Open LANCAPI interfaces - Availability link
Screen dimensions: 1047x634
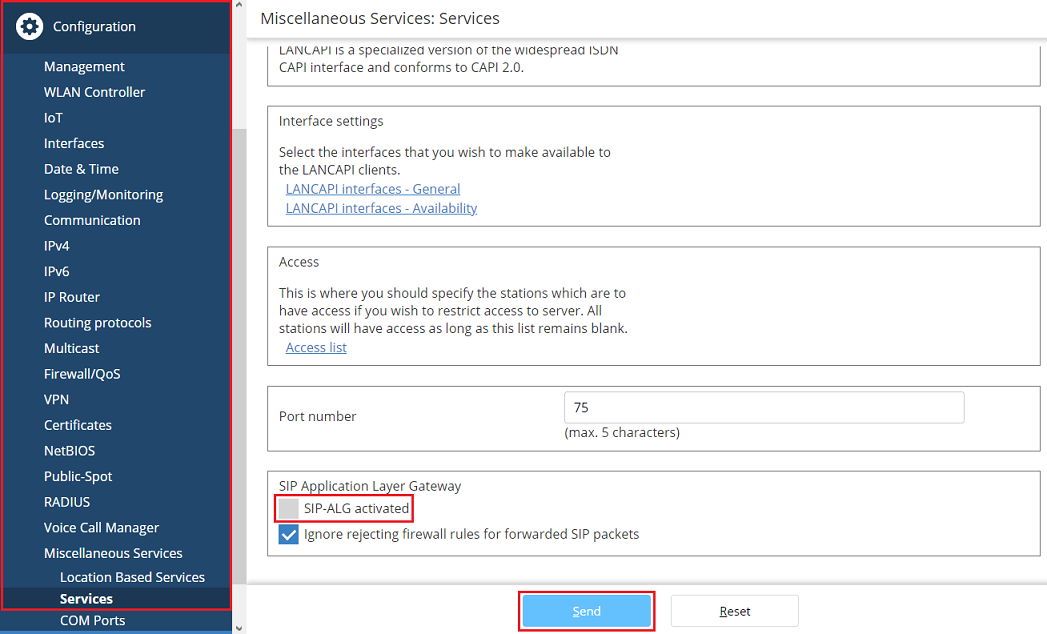381,209
